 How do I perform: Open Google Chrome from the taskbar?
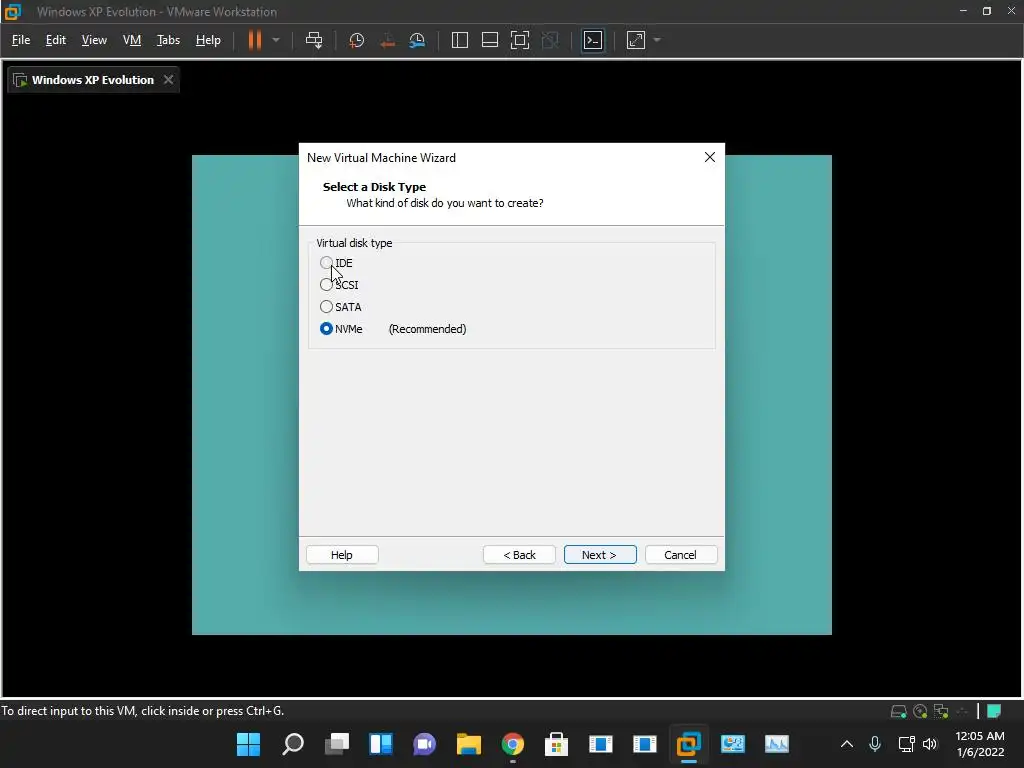click(513, 744)
